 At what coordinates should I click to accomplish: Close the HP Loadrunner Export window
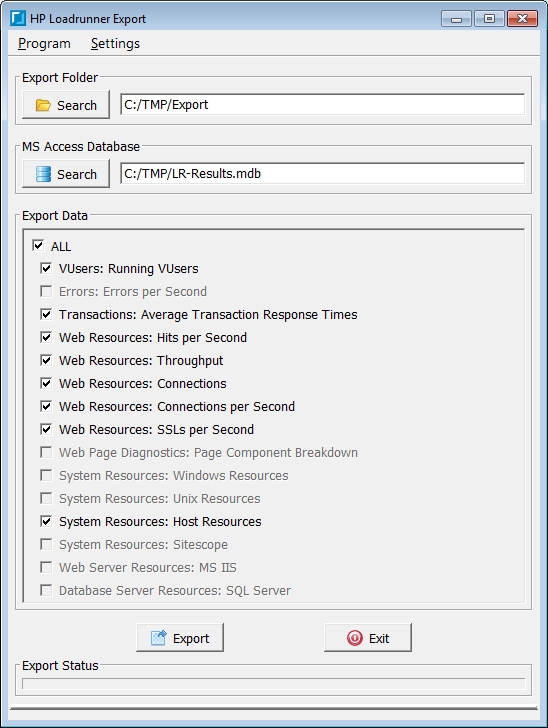point(522,19)
